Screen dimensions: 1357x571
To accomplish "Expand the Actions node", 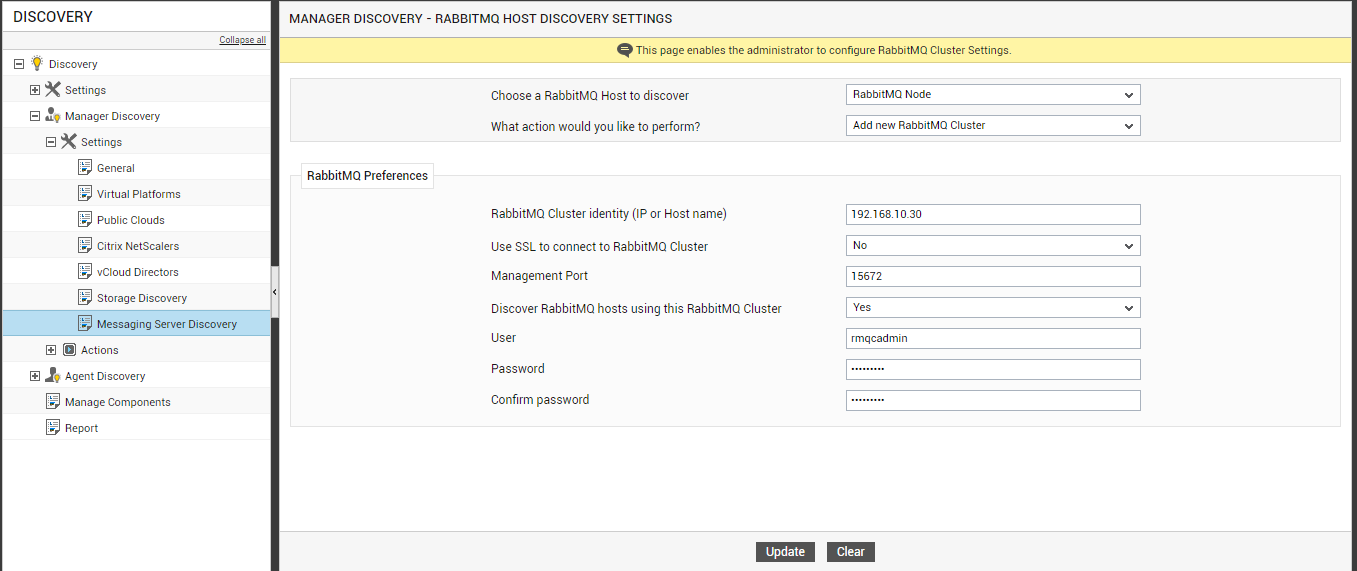I will tap(51, 350).
